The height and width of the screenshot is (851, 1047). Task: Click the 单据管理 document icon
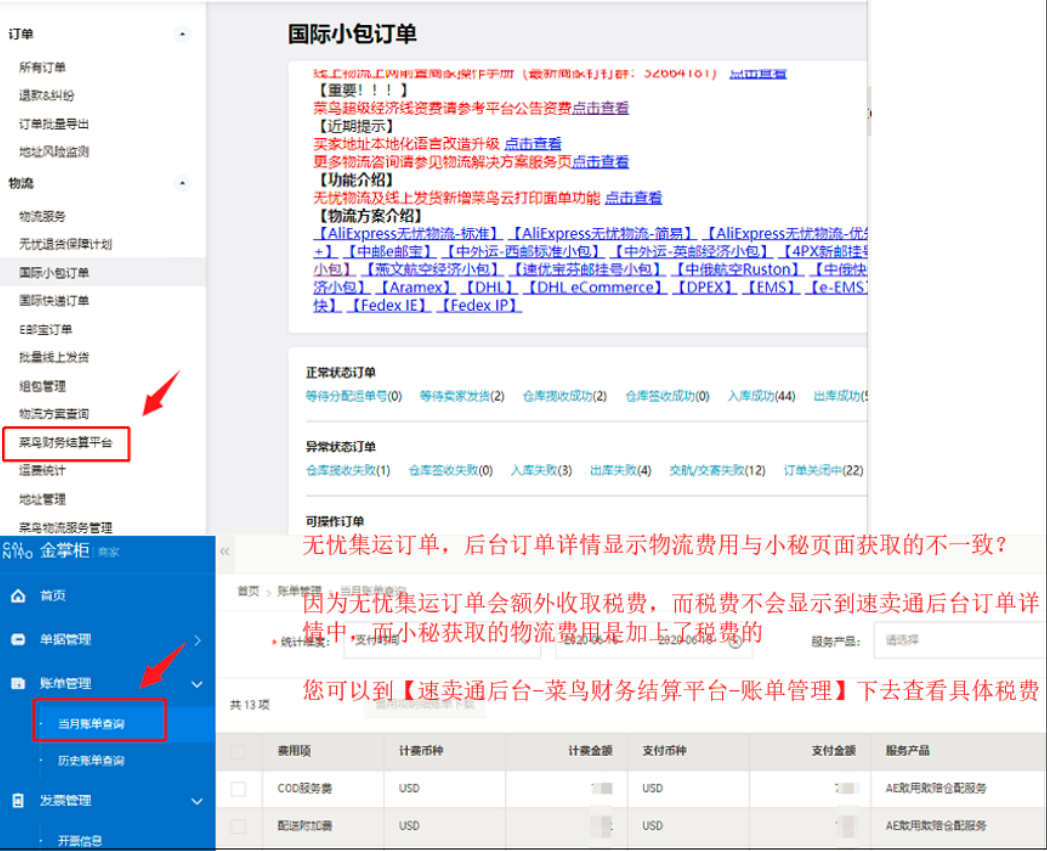tap(18, 640)
